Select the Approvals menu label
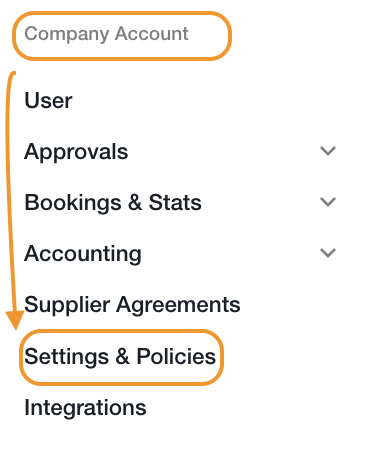The height and width of the screenshot is (468, 366). pos(76,152)
